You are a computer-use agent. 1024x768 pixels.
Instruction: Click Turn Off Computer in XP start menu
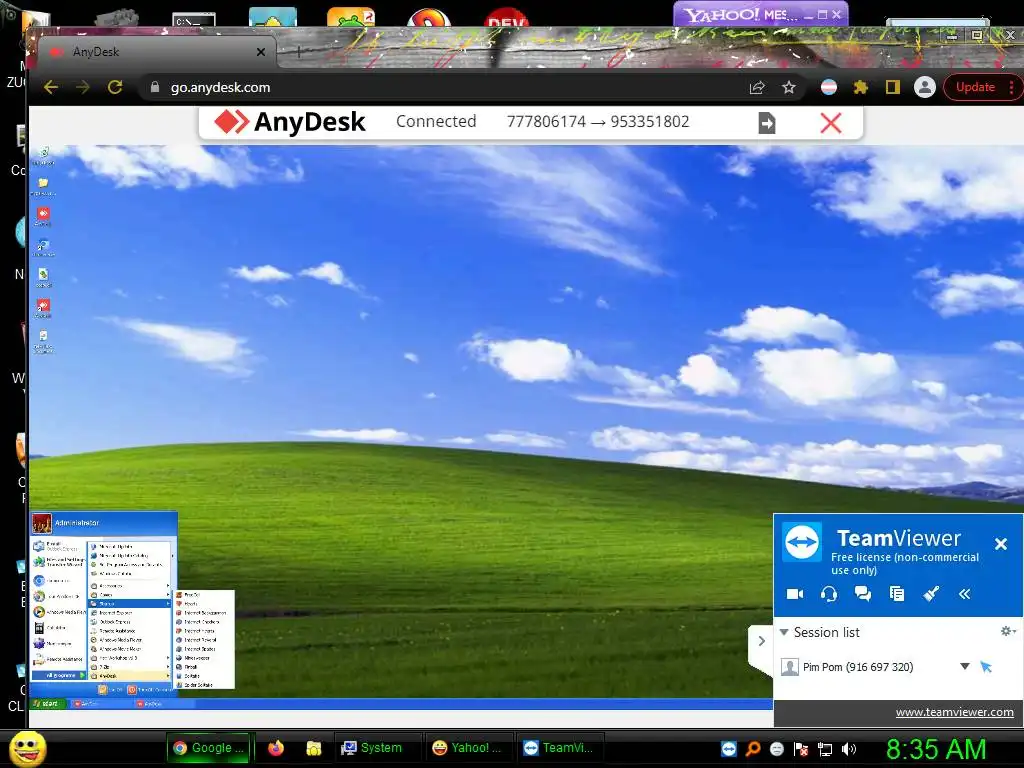(150, 690)
